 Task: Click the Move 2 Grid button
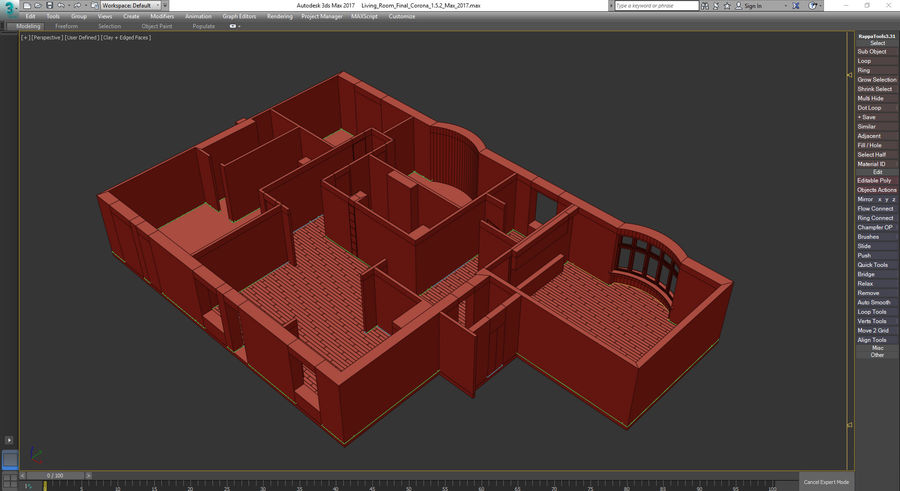(876, 330)
